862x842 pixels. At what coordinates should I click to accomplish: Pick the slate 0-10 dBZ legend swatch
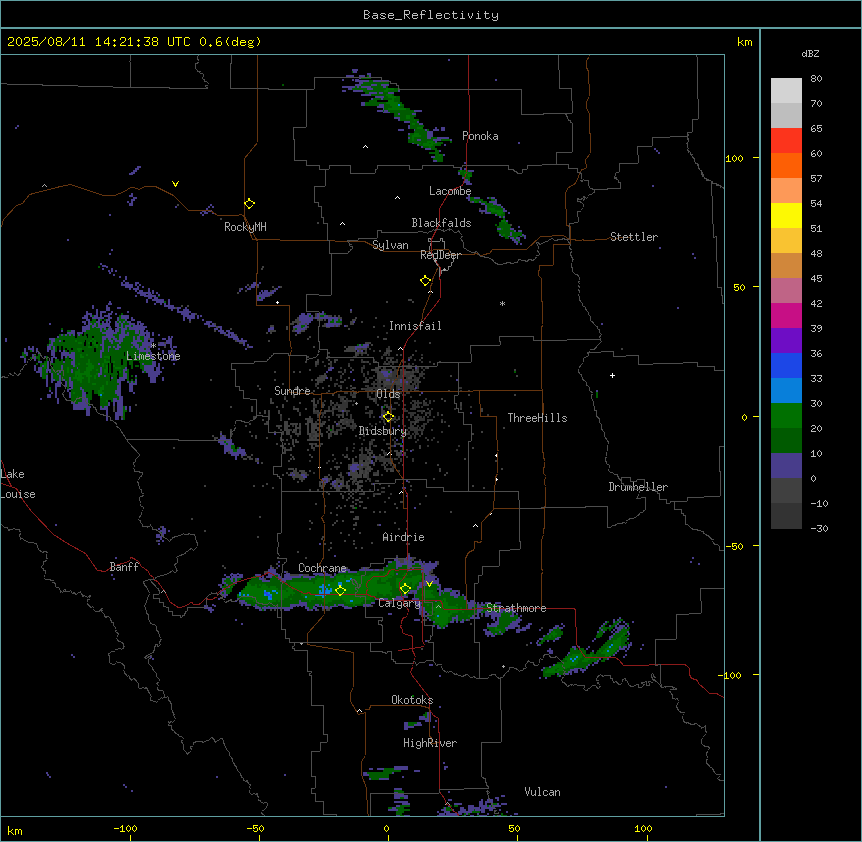coord(786,466)
